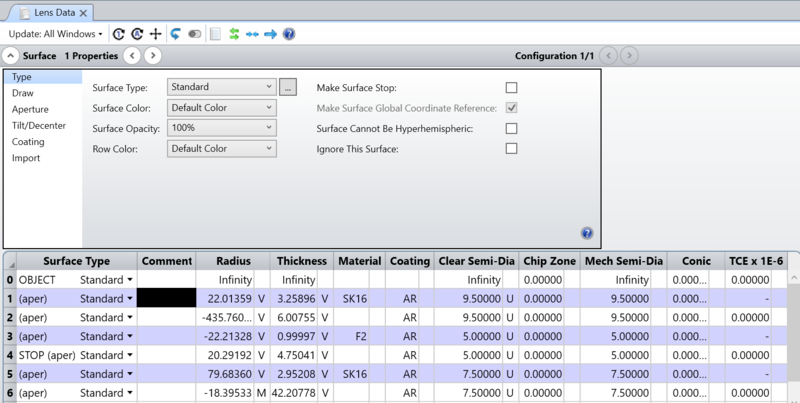
Task: Check Surface Cannot Be Hyperhemispheric
Action: coord(511,128)
